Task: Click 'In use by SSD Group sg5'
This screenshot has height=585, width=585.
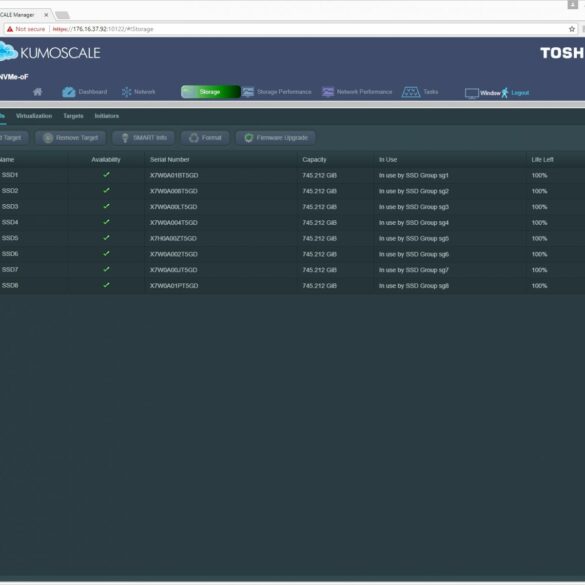Action: click(x=414, y=238)
